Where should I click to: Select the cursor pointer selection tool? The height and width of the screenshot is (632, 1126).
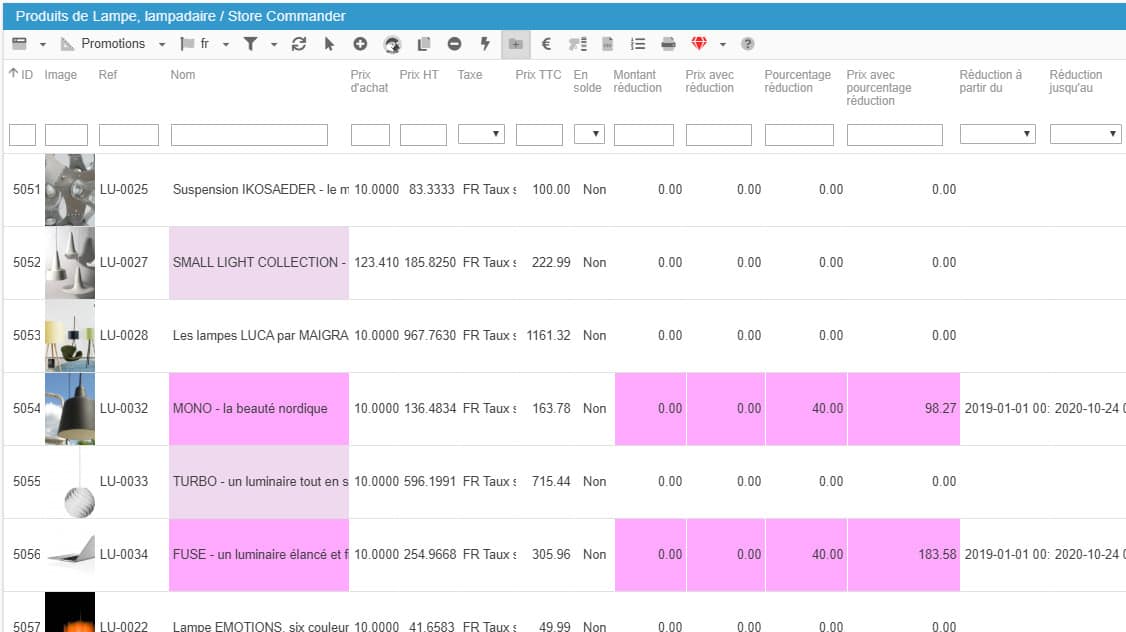[x=329, y=44]
